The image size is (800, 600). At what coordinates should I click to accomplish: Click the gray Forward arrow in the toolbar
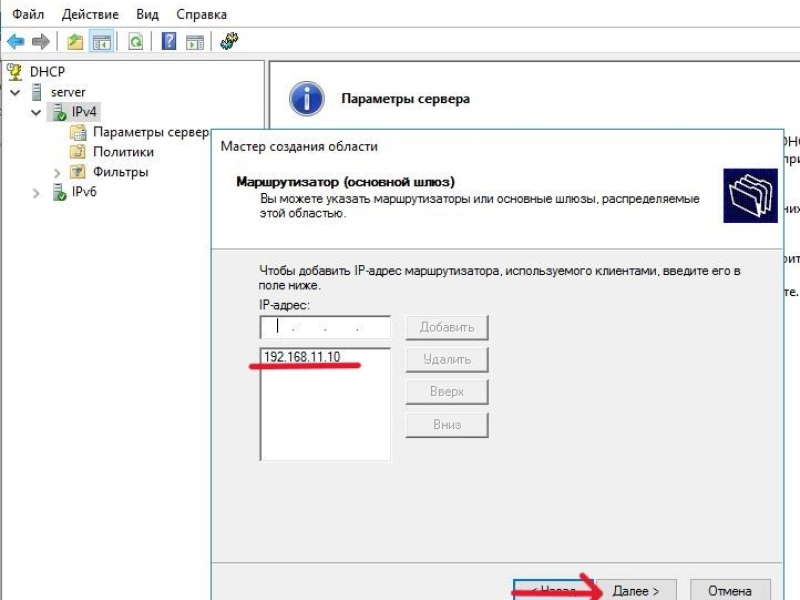click(41, 41)
